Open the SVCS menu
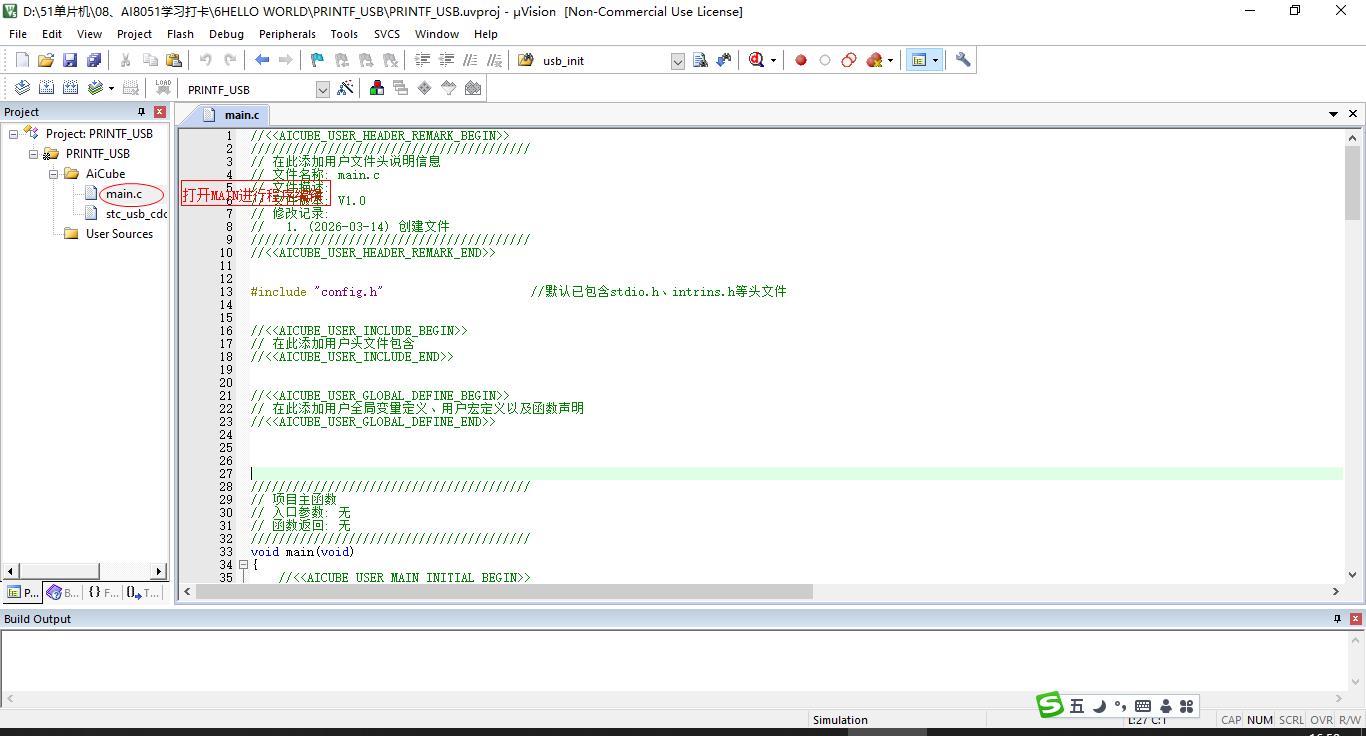Image resolution: width=1366 pixels, height=736 pixels. click(x=387, y=34)
